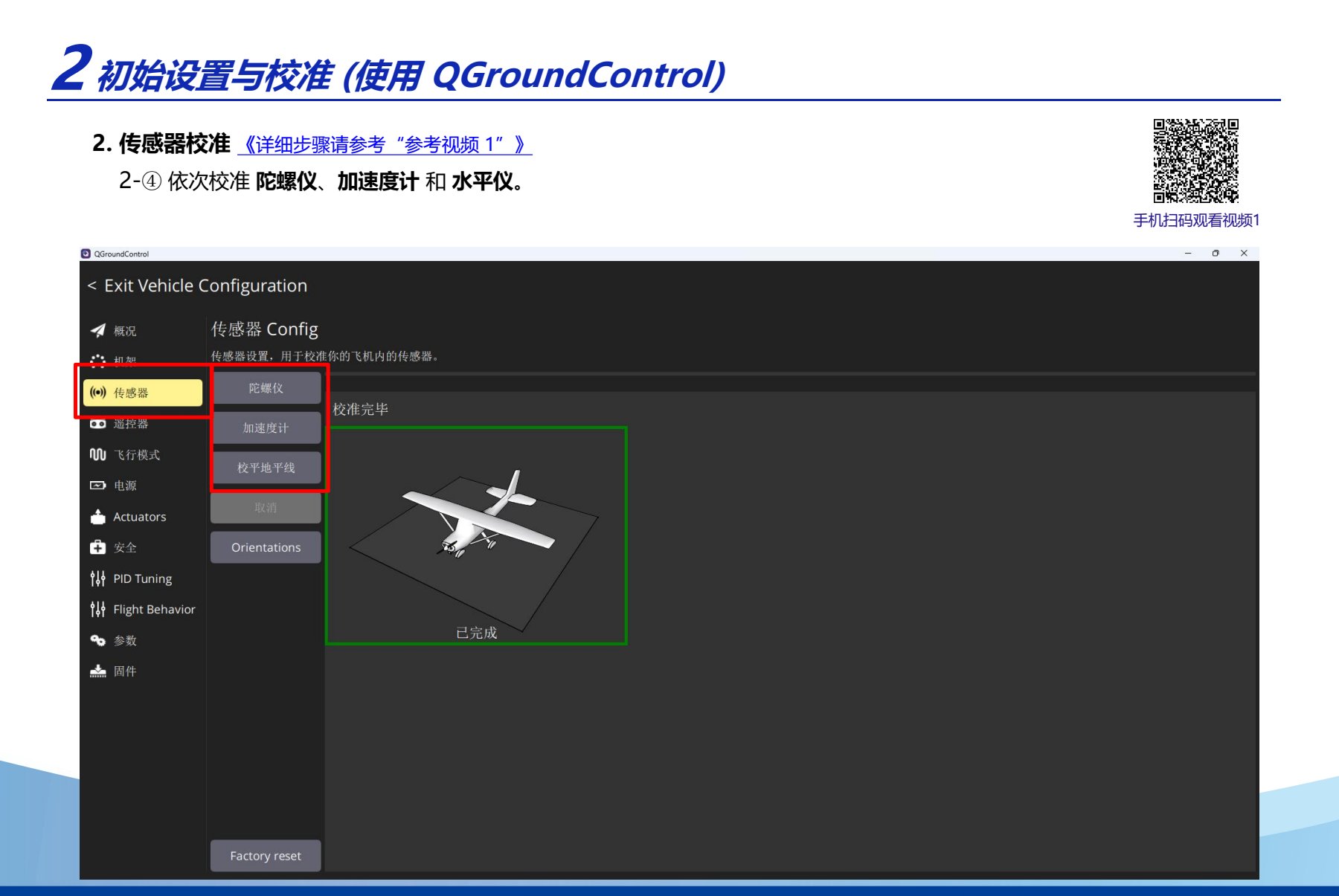This screenshot has width=1339, height=896.
Task: Open the 飞行模式 page
Action: coord(143,454)
